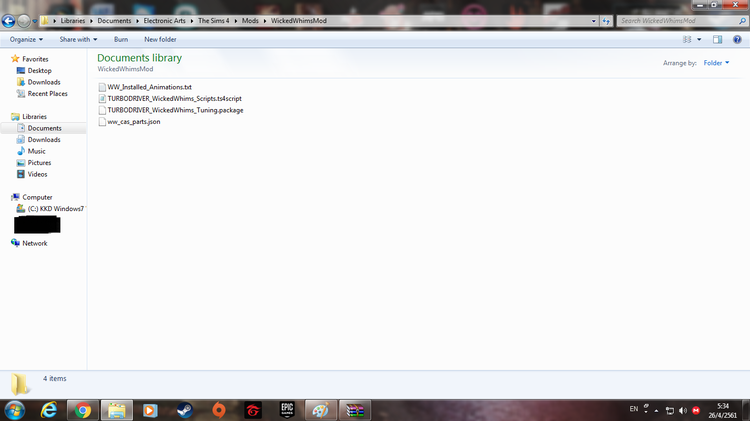Viewport: 750px width, 421px height.
Task: Click the Windows Explorer taskbar icon
Action: tap(117, 410)
